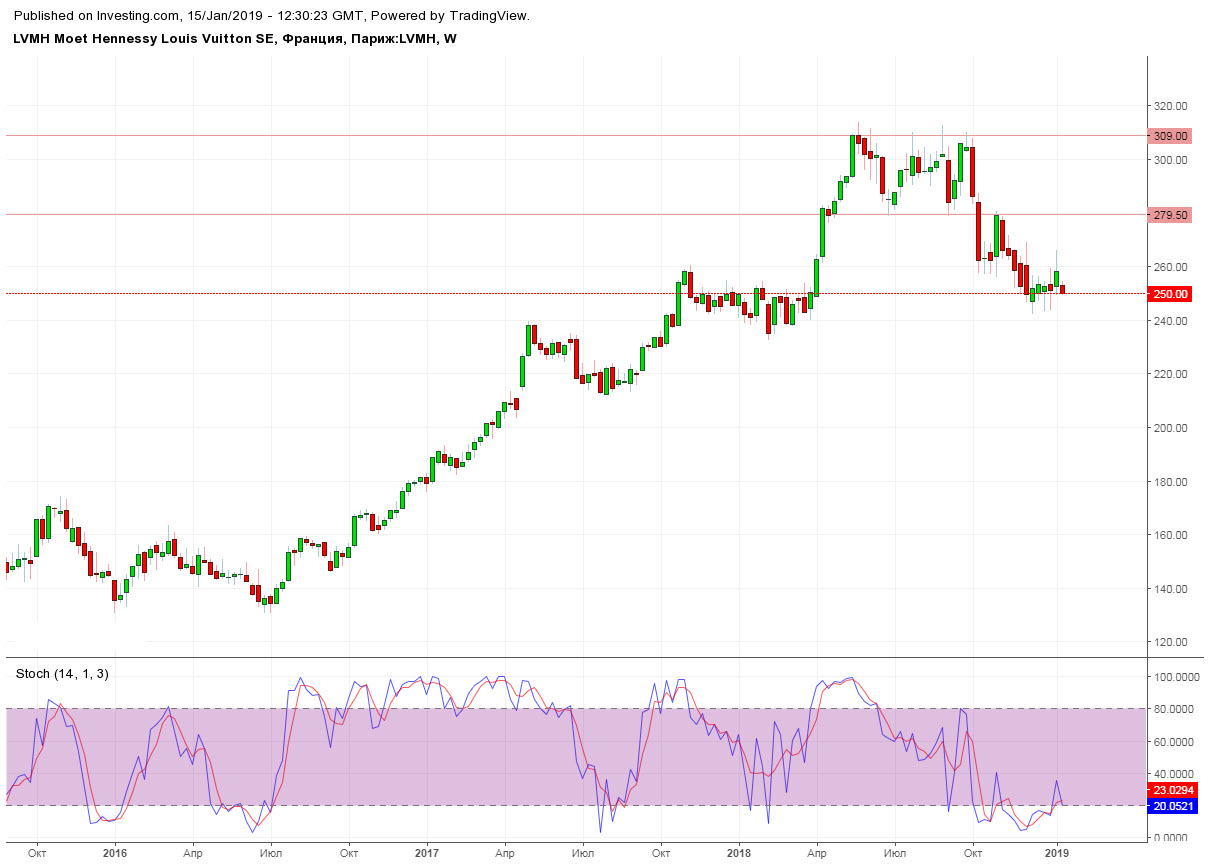Image resolution: width=1209 pixels, height=864 pixels.
Task: Click the current price 250.00 label
Action: pos(1171,294)
